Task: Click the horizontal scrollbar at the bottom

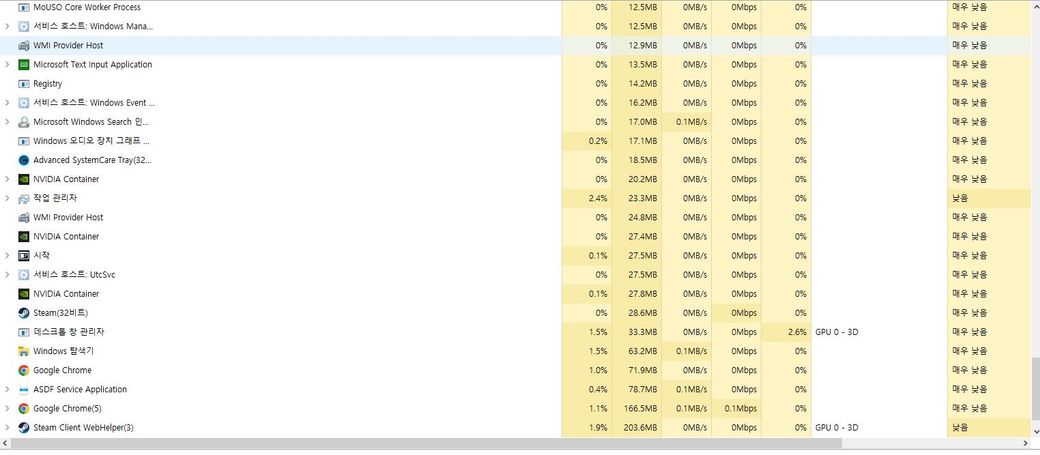Action: (x=430, y=443)
